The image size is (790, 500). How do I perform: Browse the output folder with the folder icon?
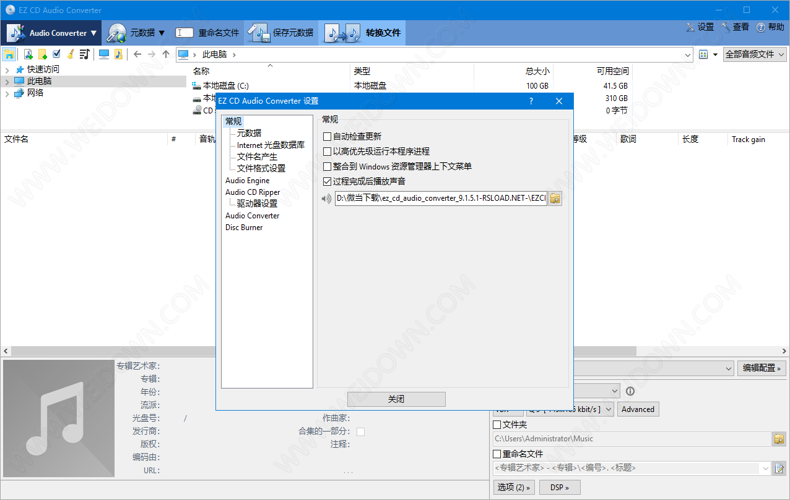pos(779,439)
